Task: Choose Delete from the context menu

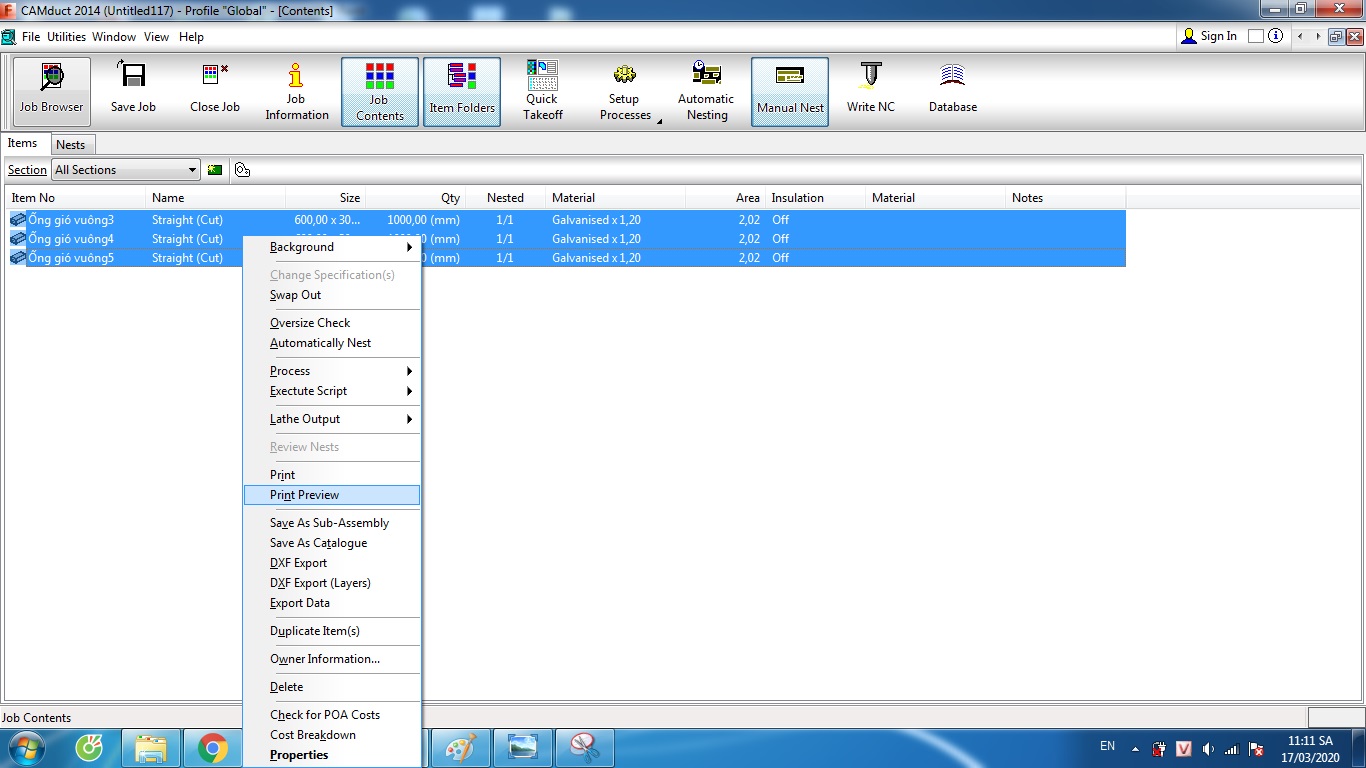Action: tap(332, 687)
